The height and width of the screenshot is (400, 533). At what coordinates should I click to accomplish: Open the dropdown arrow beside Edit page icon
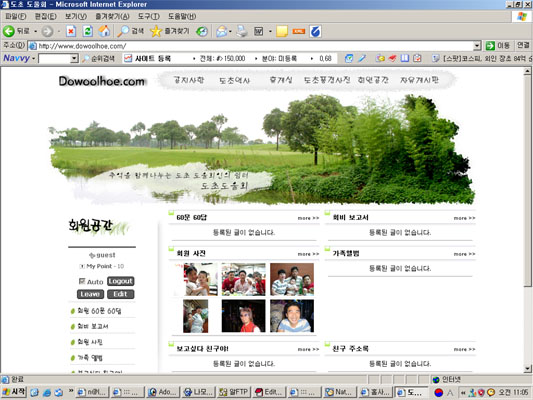270,31
